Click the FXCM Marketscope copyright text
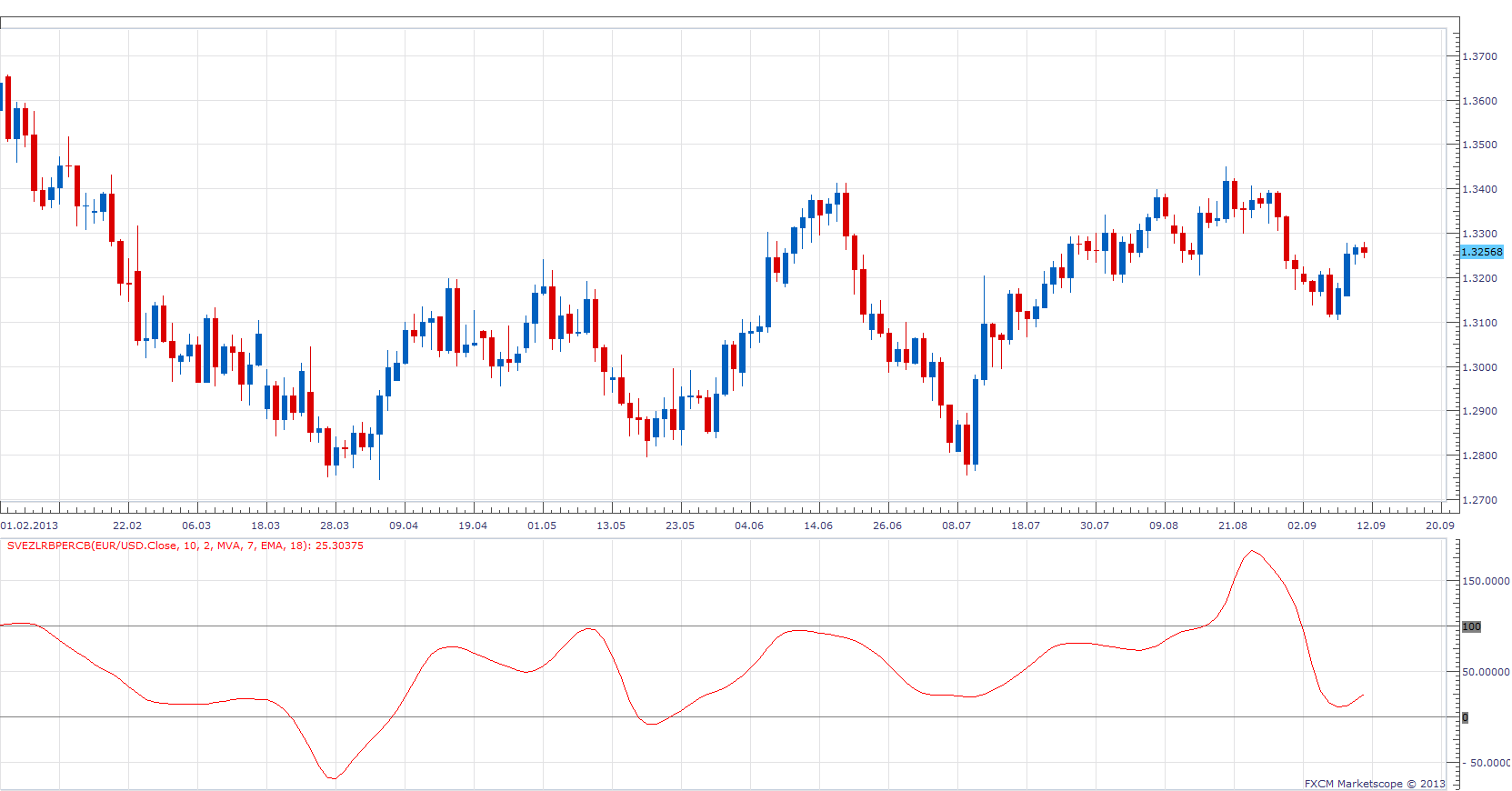The height and width of the screenshot is (791, 1512). click(1375, 784)
